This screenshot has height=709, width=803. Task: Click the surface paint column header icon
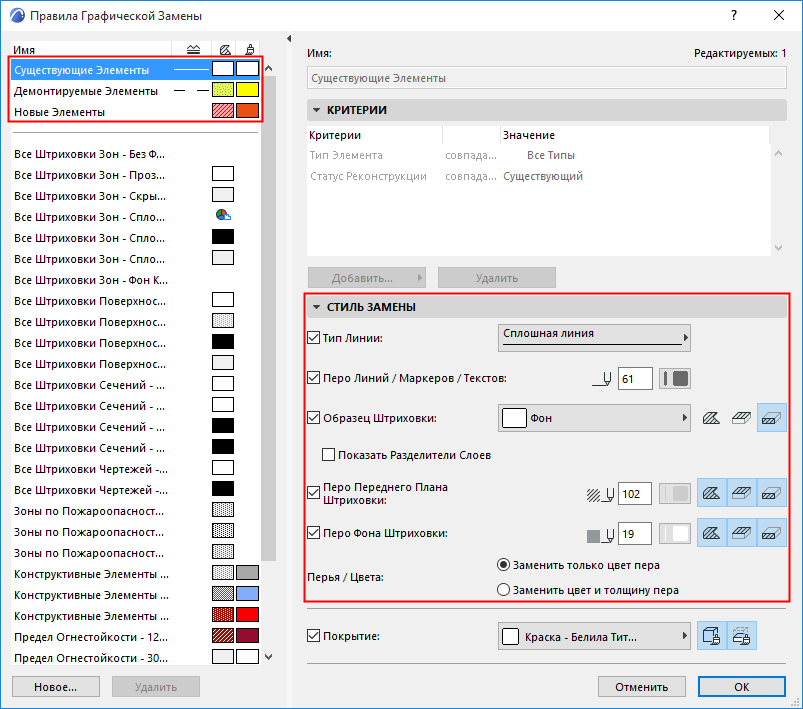(x=249, y=50)
